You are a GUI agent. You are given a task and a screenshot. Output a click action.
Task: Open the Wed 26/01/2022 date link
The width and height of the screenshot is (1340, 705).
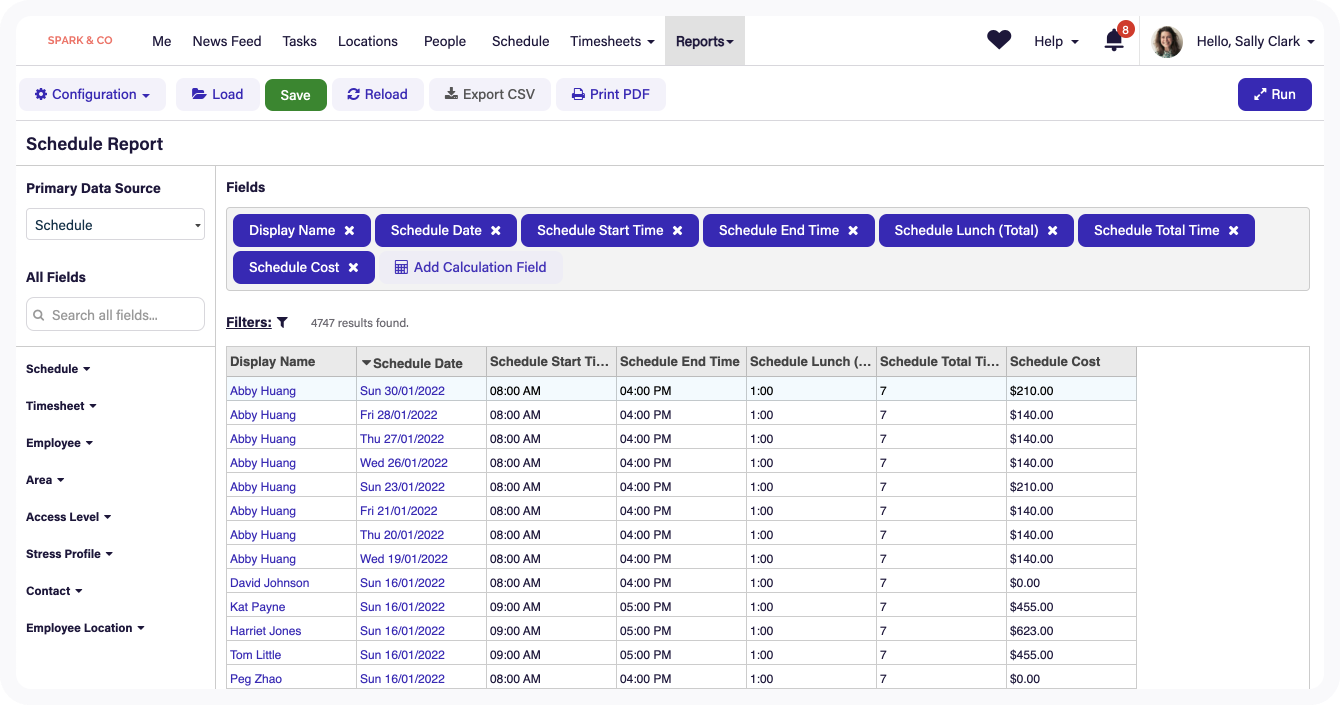[404, 463]
